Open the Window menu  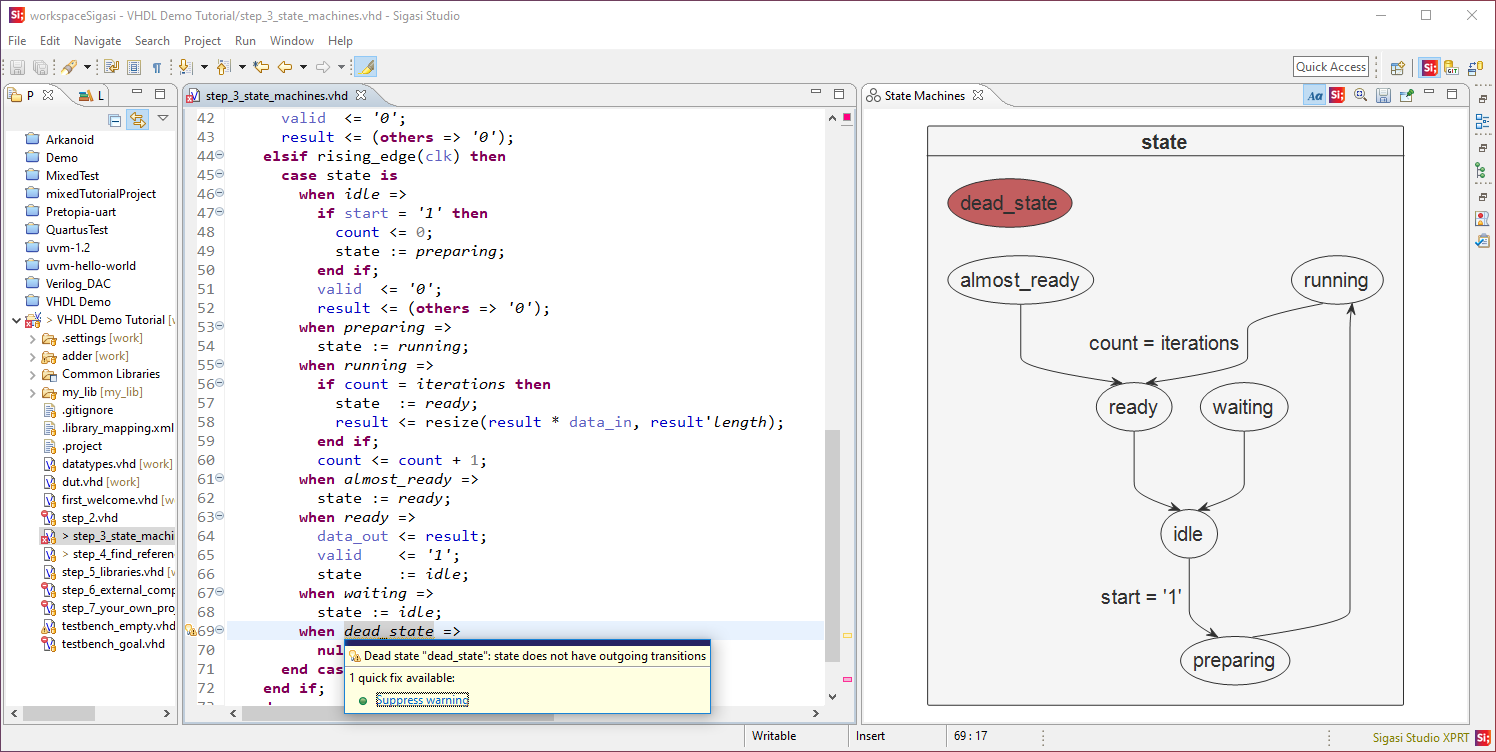[292, 41]
